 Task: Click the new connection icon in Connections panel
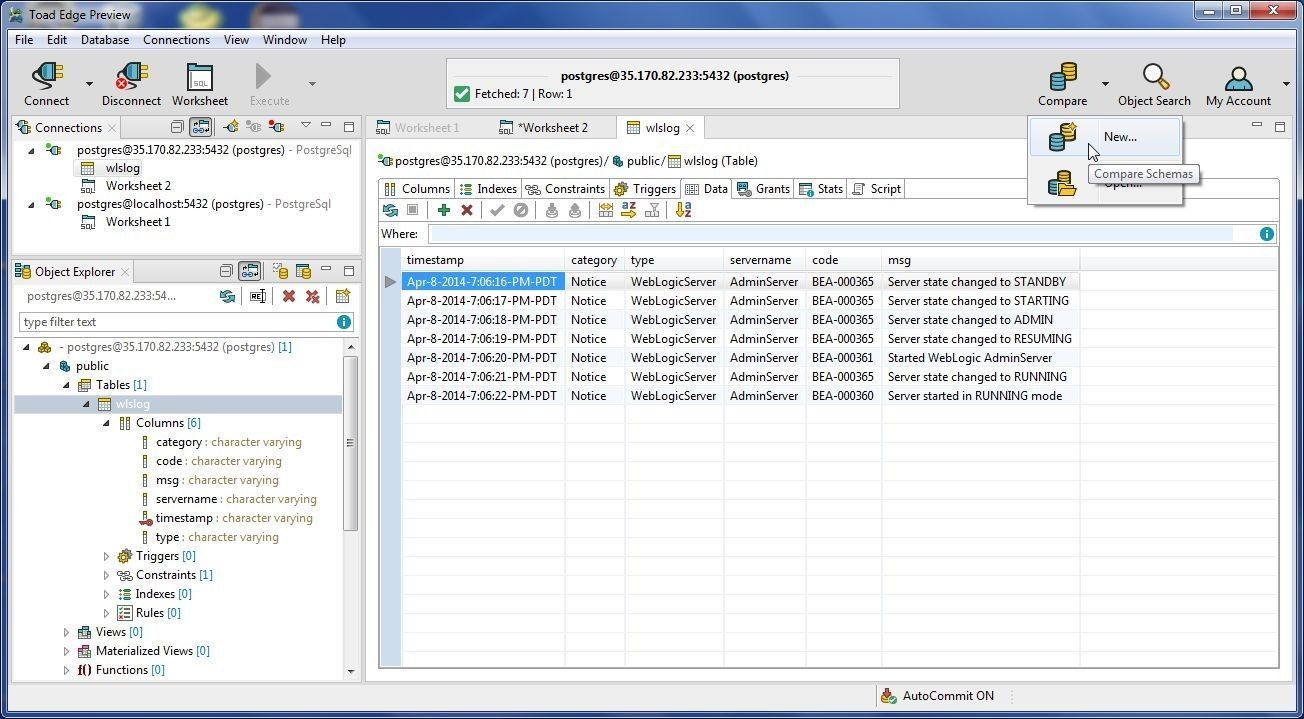[231, 127]
